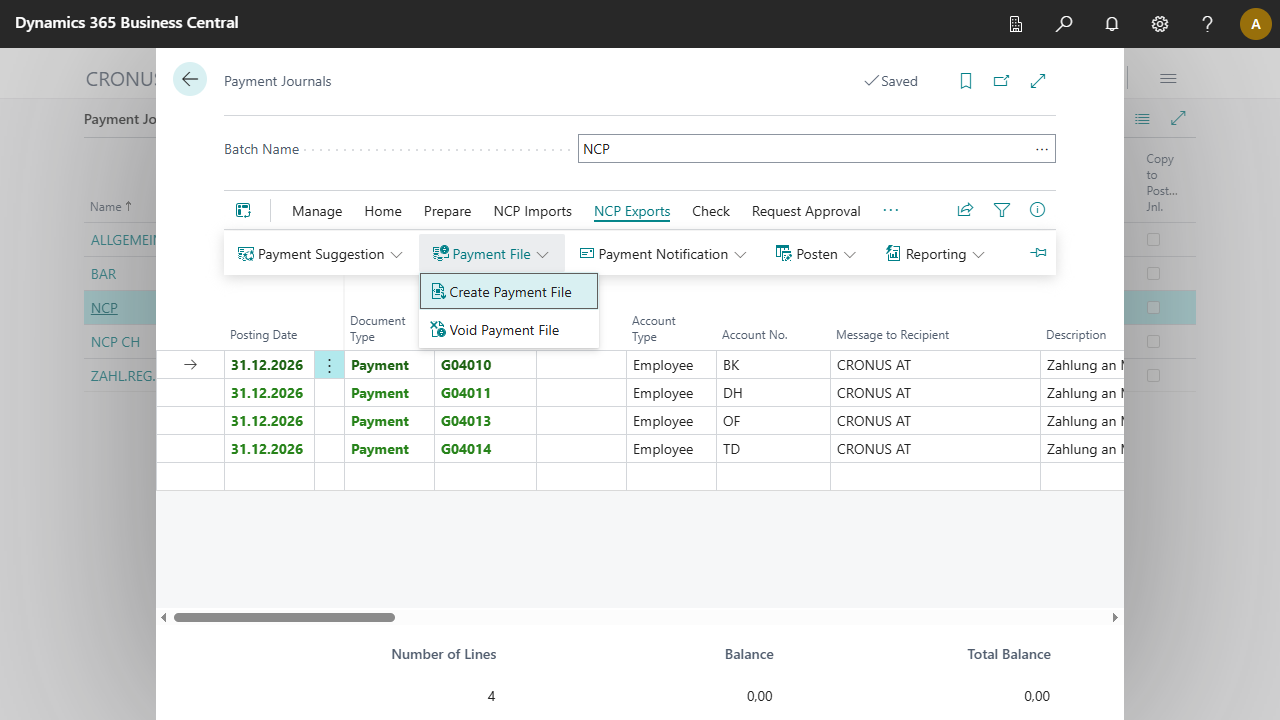
Task: Open ZAHL.REG. batch link in background
Action: 123,376
